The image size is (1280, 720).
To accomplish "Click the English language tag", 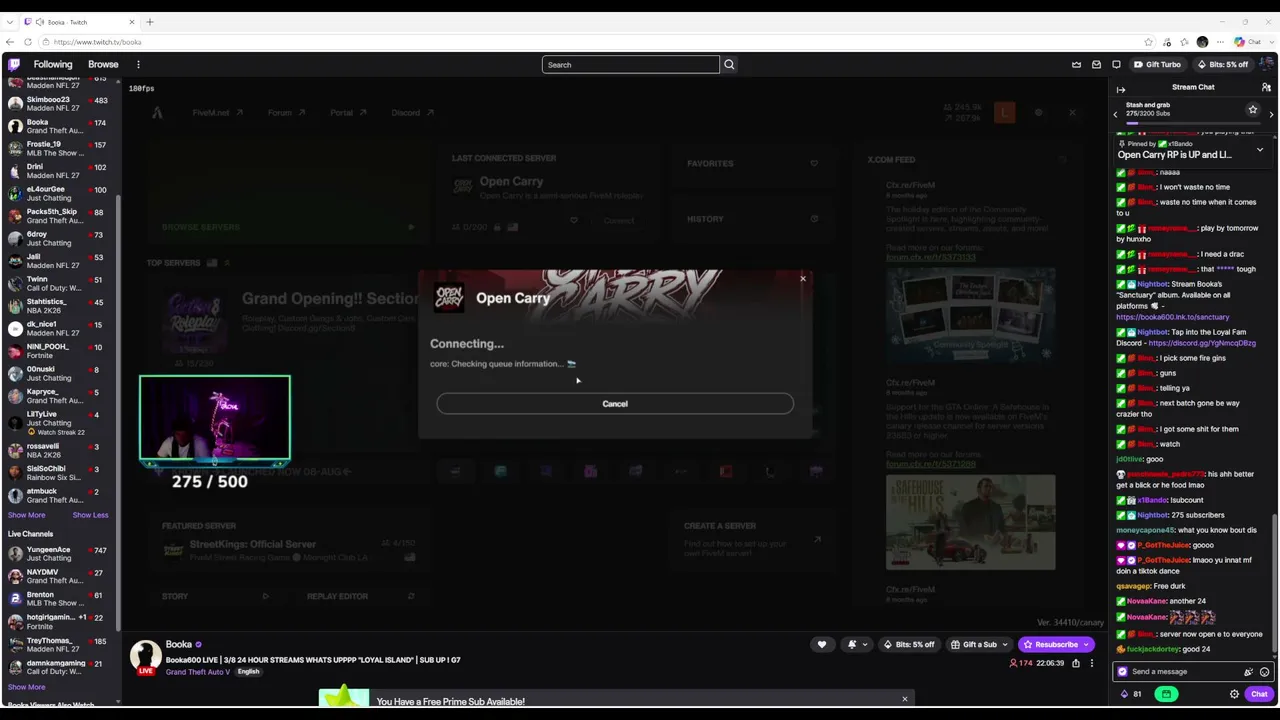I will pyautogui.click(x=248, y=672).
